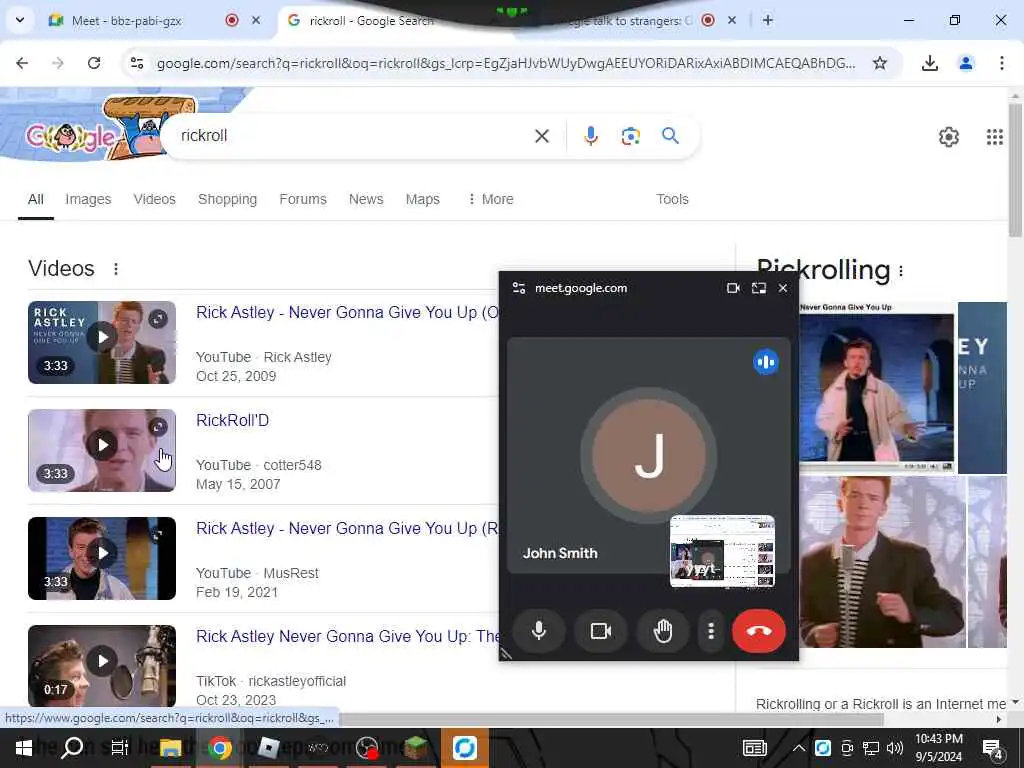The width and height of the screenshot is (1024, 768).
Task: Switch to the Shopping results tab
Action: 227,199
